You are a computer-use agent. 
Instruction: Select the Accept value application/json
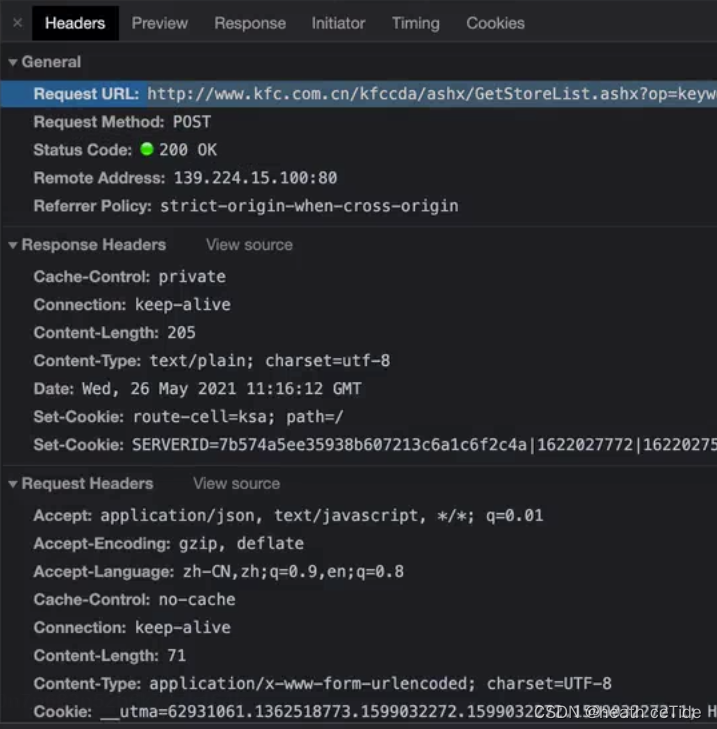click(x=322, y=516)
